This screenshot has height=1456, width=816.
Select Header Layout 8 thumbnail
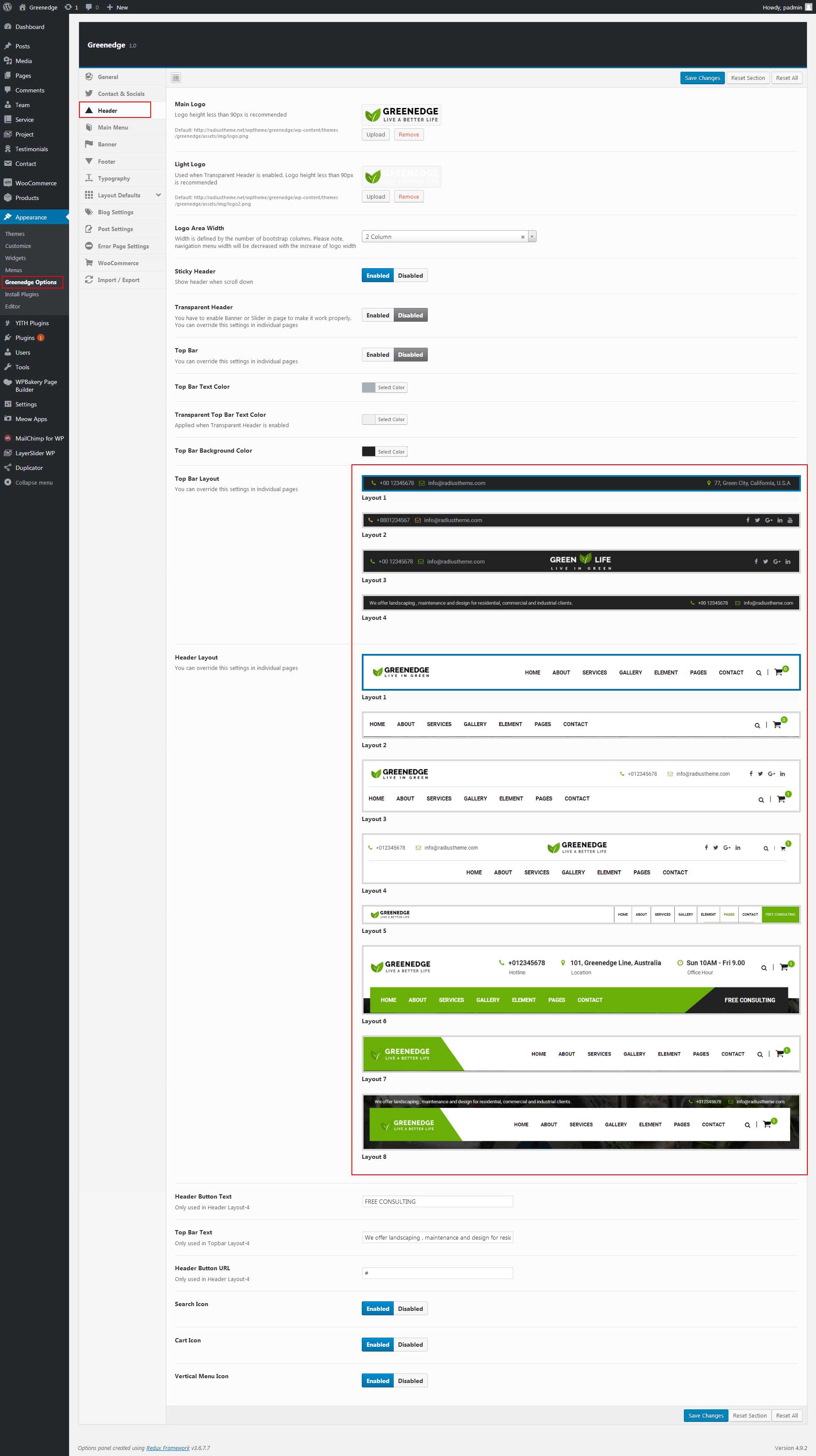tap(581, 1122)
